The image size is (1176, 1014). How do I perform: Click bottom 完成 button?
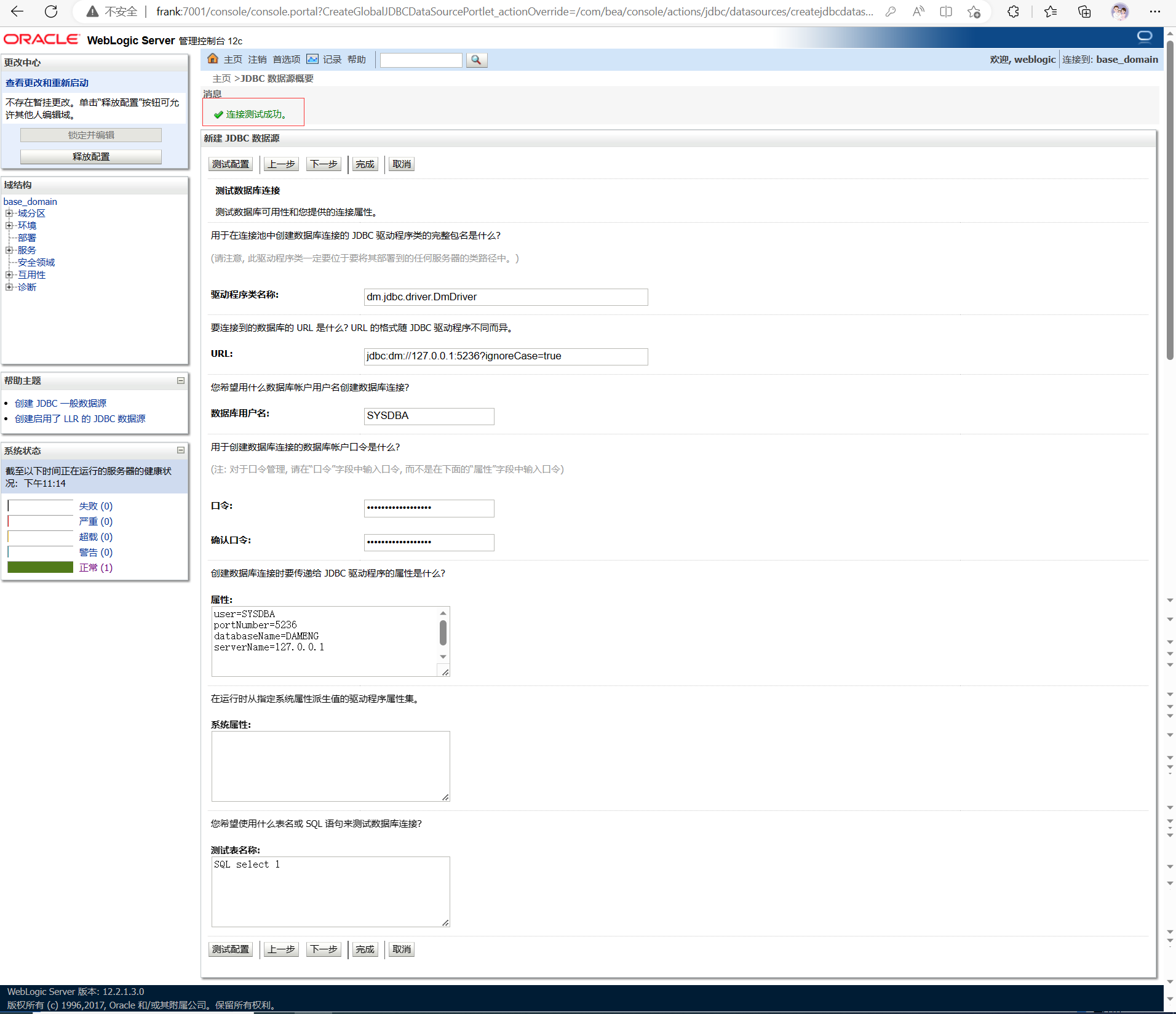point(365,949)
